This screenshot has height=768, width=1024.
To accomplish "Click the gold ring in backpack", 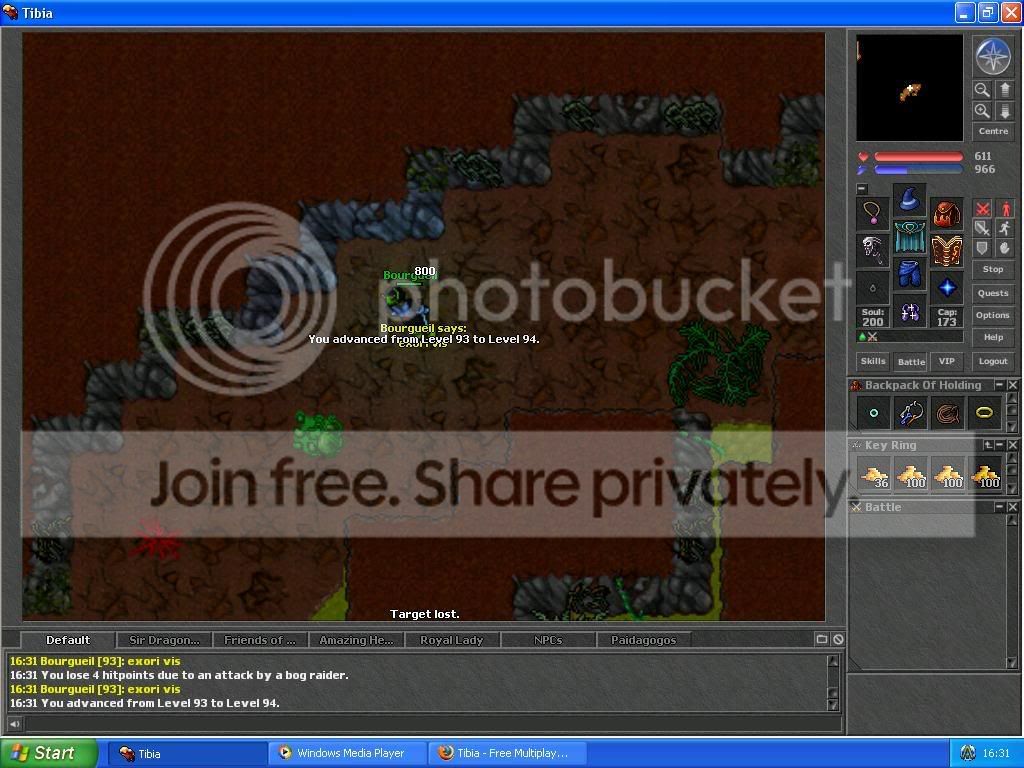I will (x=984, y=413).
